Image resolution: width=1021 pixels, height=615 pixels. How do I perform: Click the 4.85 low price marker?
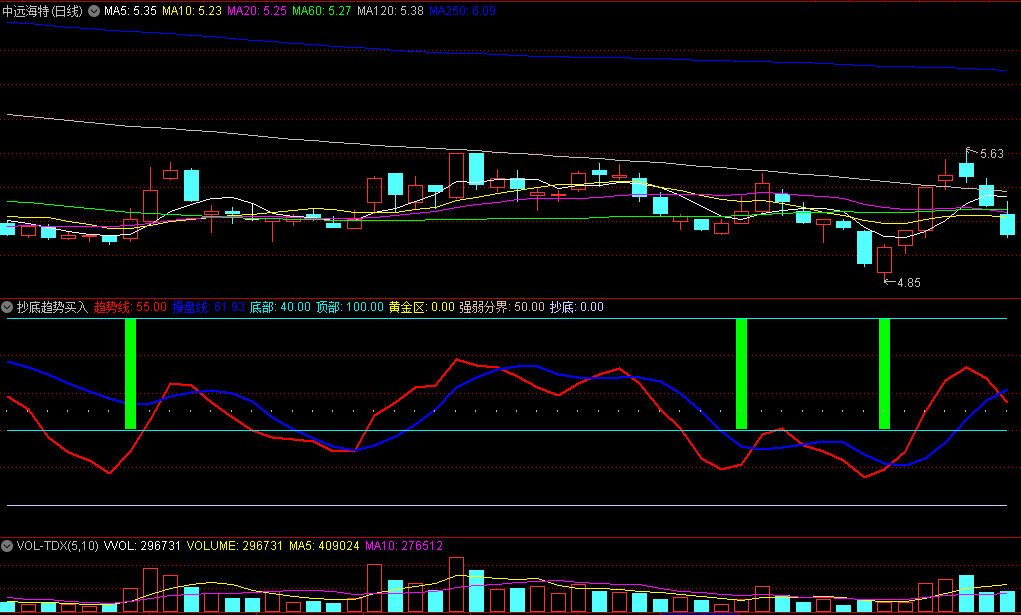pyautogui.click(x=908, y=283)
